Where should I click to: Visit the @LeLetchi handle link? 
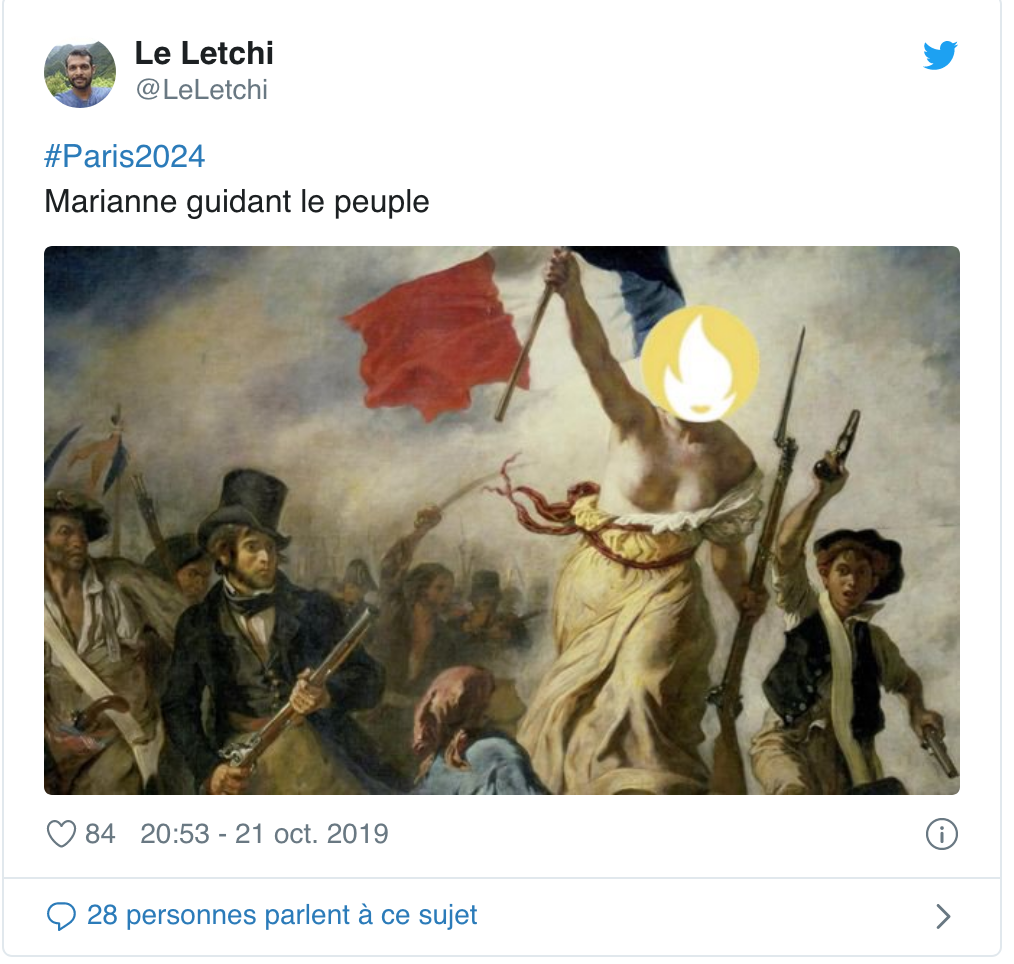click(x=201, y=90)
